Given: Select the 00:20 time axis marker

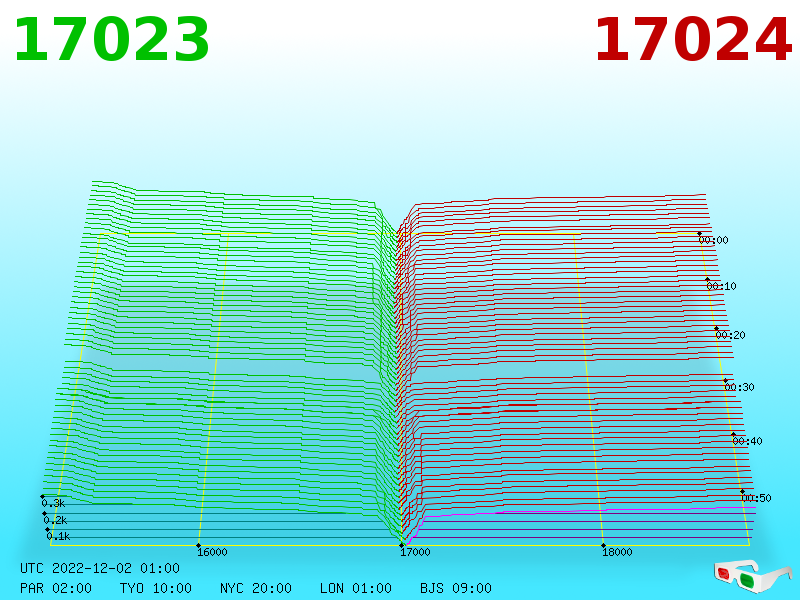Looking at the screenshot, I should click(x=731, y=335).
